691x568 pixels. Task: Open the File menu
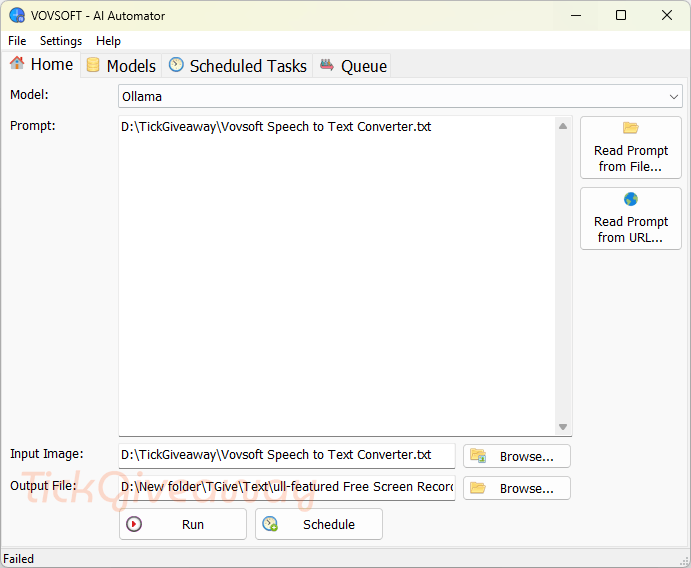(x=17, y=41)
